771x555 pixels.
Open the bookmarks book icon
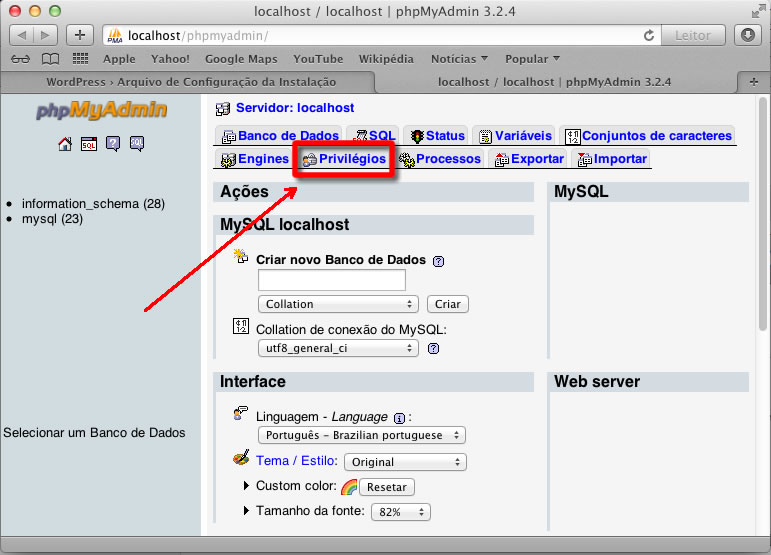(50, 59)
